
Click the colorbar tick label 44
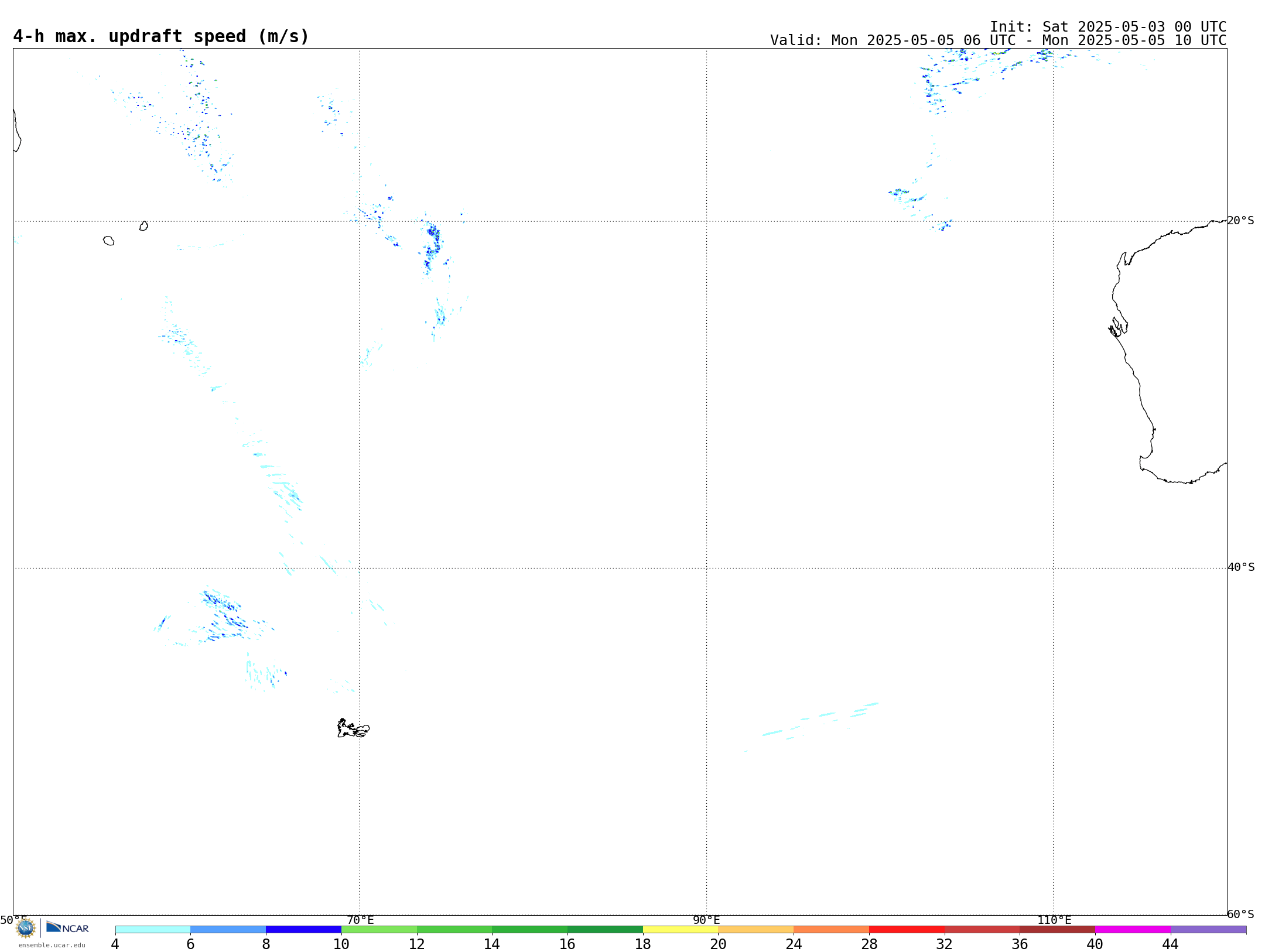tap(1170, 944)
